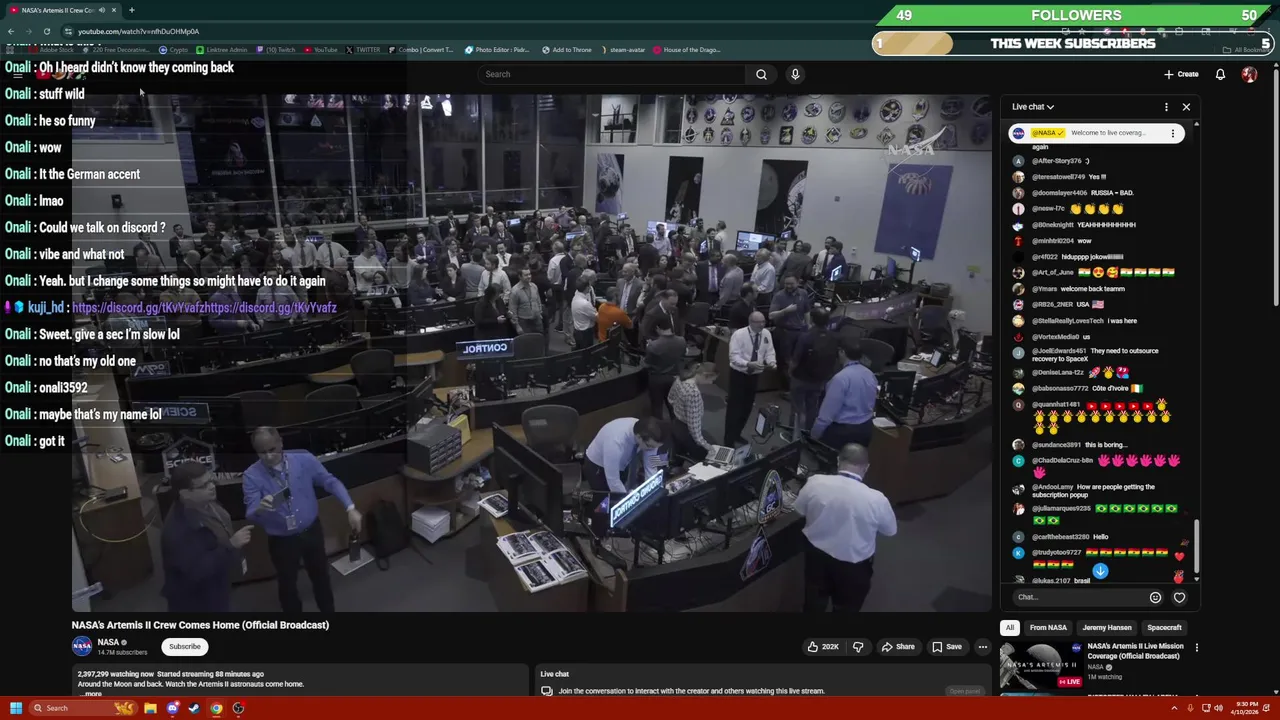Subscribe to the NASA channel
Viewport: 1280px width, 720px height.
(185, 647)
